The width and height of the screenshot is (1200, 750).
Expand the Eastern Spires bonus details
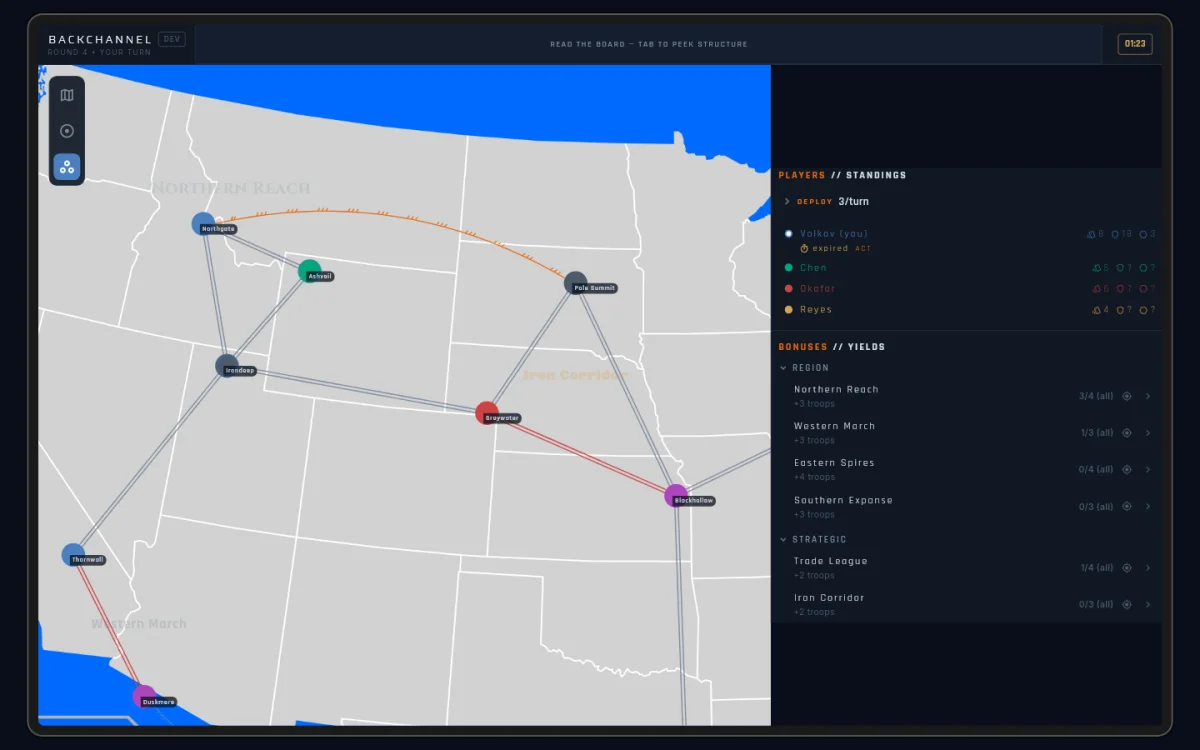[x=1148, y=470]
